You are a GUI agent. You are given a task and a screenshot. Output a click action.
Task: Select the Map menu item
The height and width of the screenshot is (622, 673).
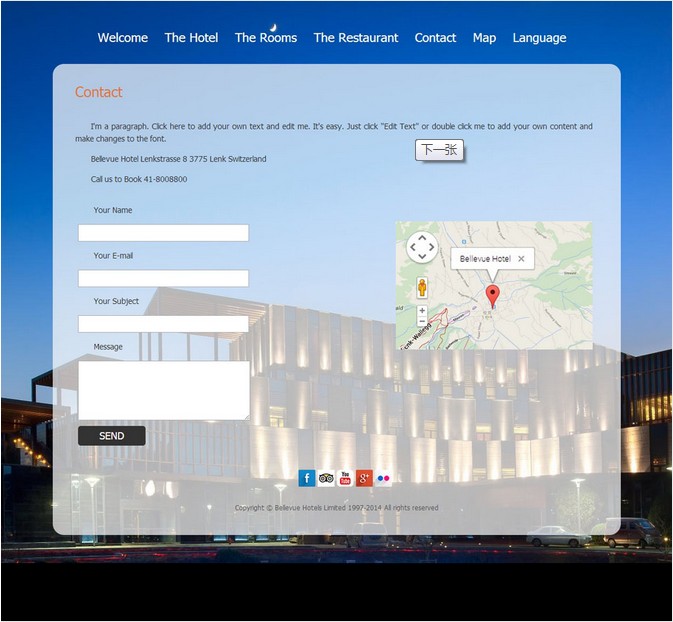[484, 38]
